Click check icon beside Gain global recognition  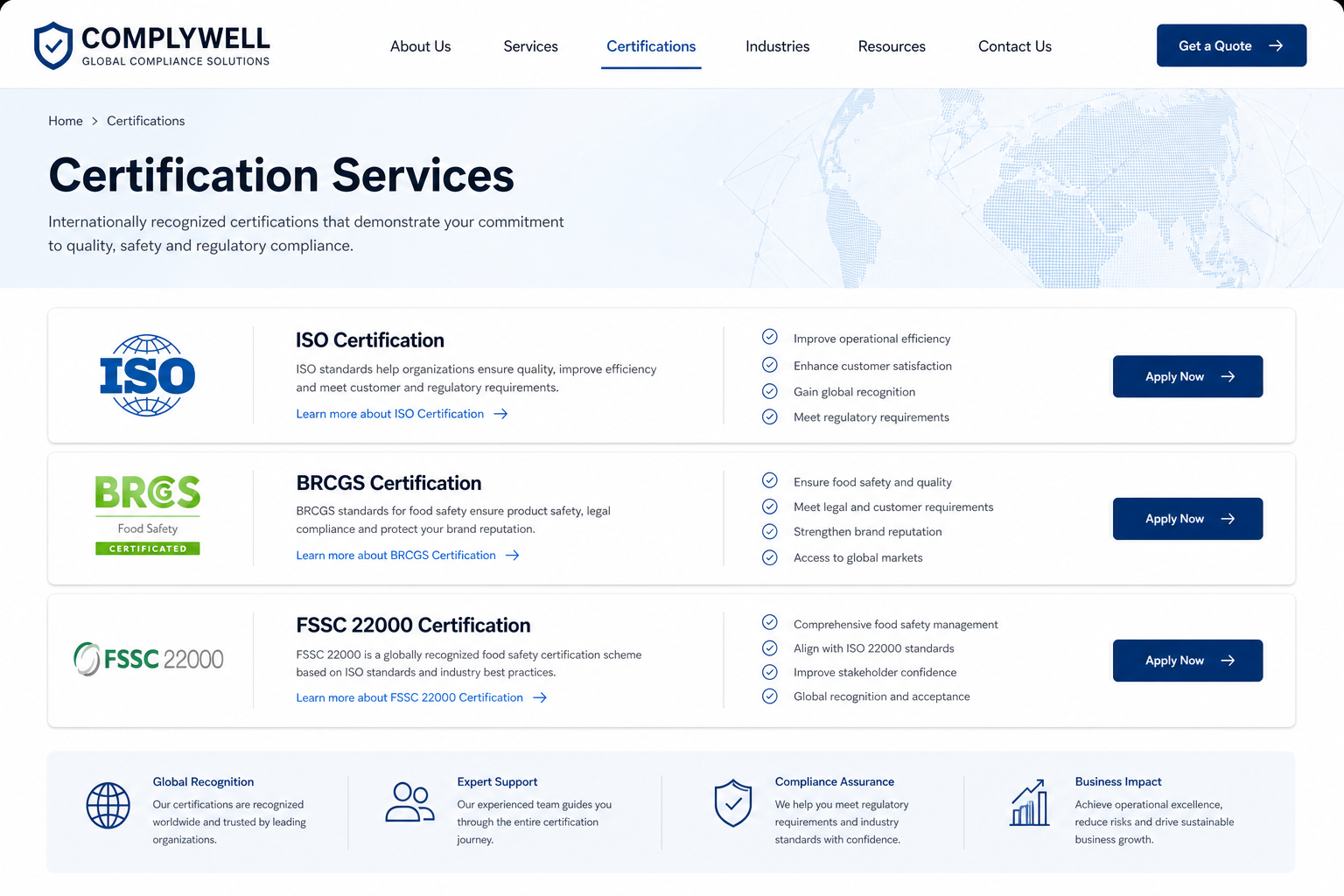tap(770, 391)
